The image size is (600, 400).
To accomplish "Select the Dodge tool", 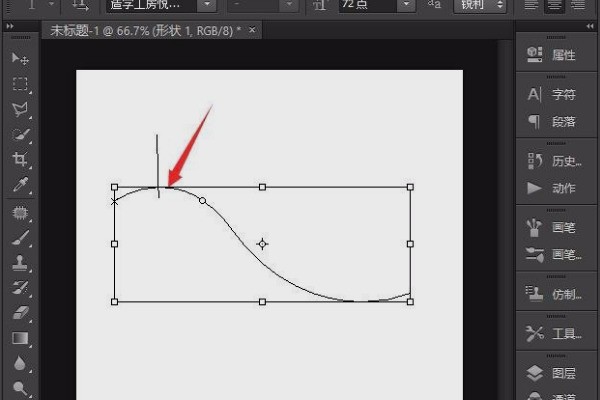I will coord(20,388).
